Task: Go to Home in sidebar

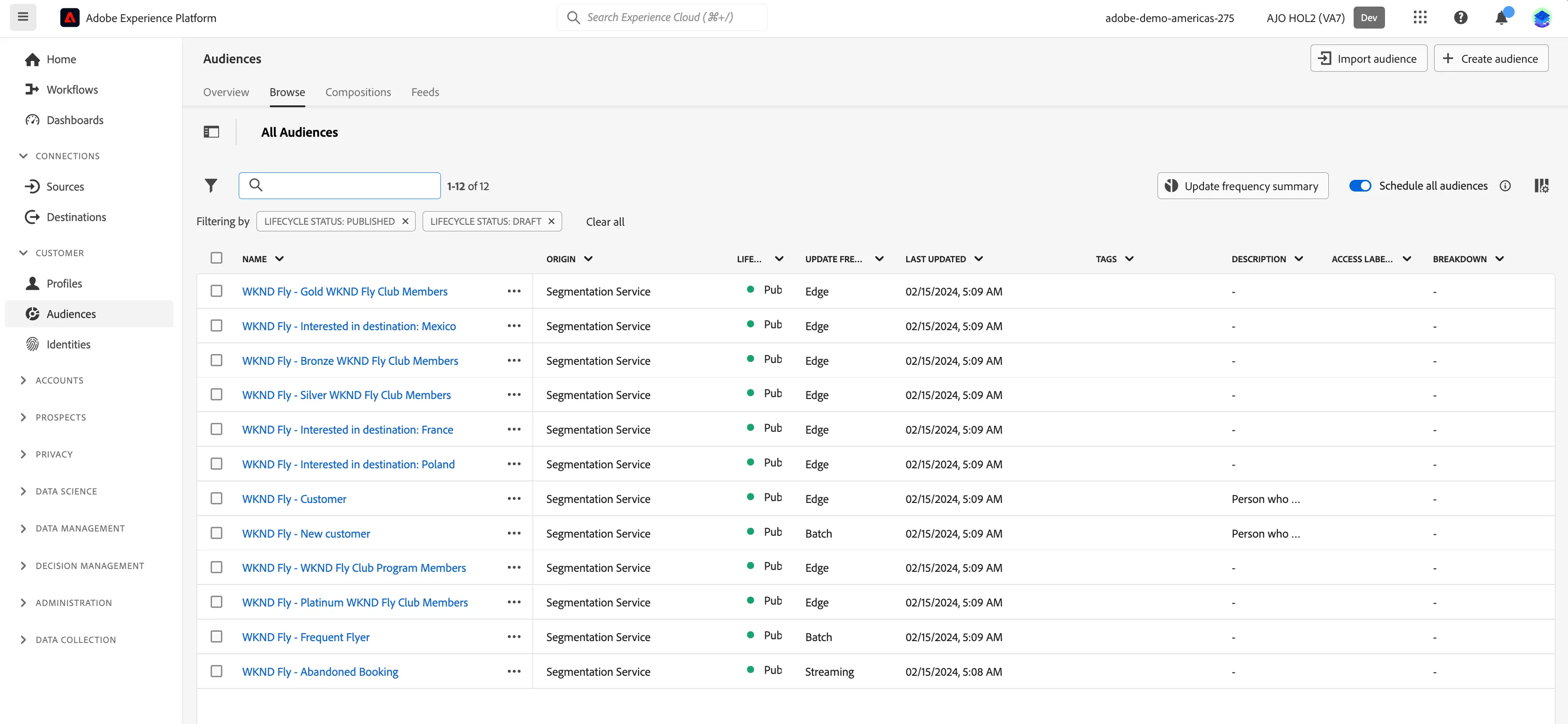Action: click(61, 59)
